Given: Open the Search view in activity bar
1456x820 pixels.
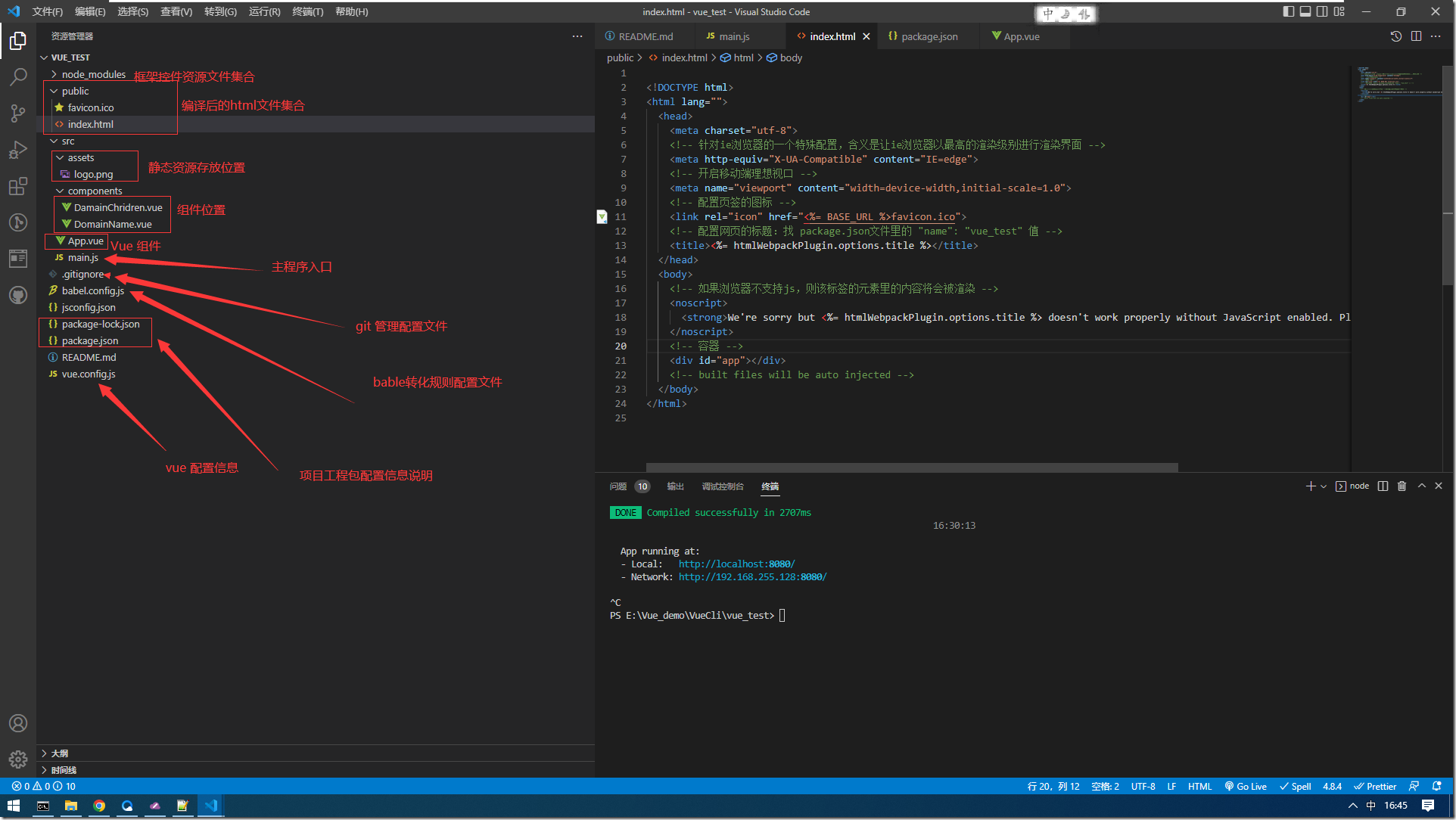Looking at the screenshot, I should pyautogui.click(x=18, y=76).
